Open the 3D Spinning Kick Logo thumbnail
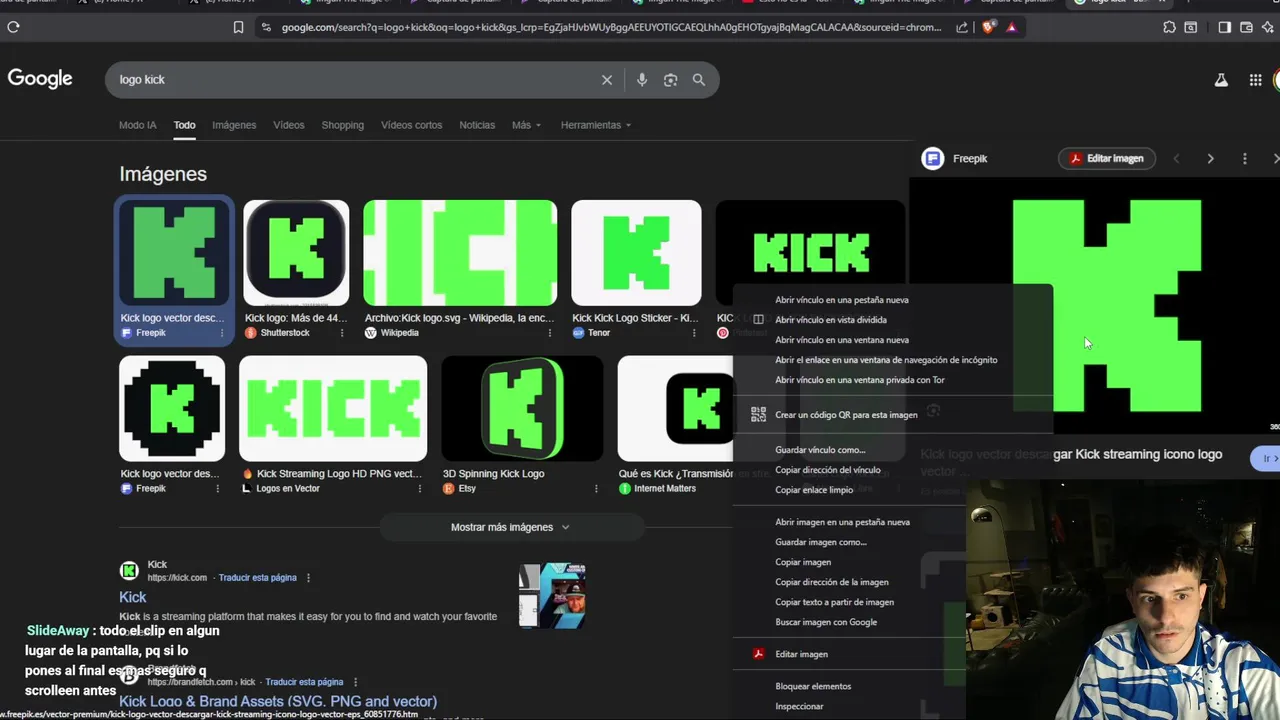Viewport: 1280px width, 720px height. pyautogui.click(x=522, y=408)
